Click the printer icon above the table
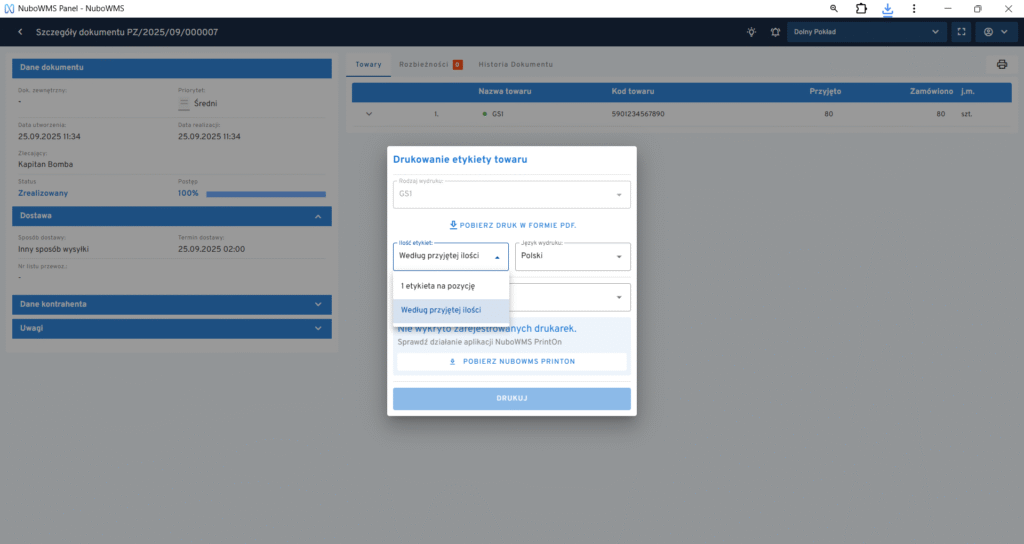1024x544 pixels. 1001,65
